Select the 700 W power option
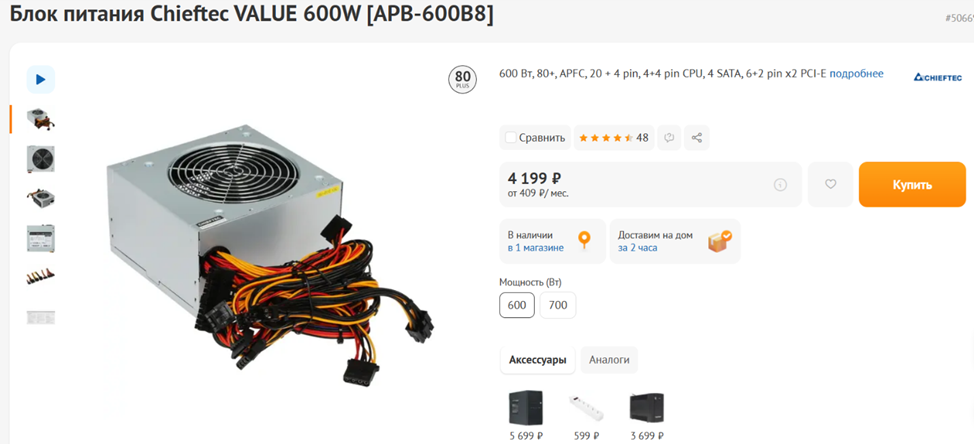This screenshot has width=974, height=444. click(x=558, y=305)
